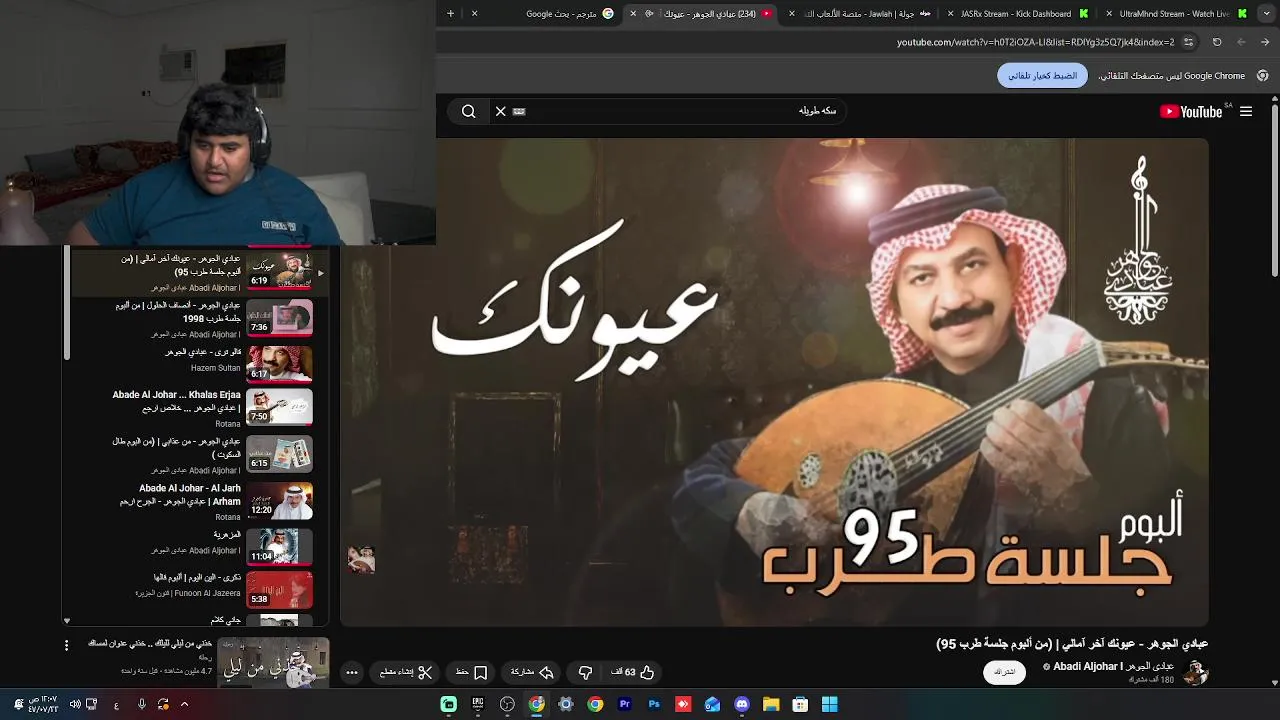
Task: Close the Jawlah tab
Action: point(793,13)
